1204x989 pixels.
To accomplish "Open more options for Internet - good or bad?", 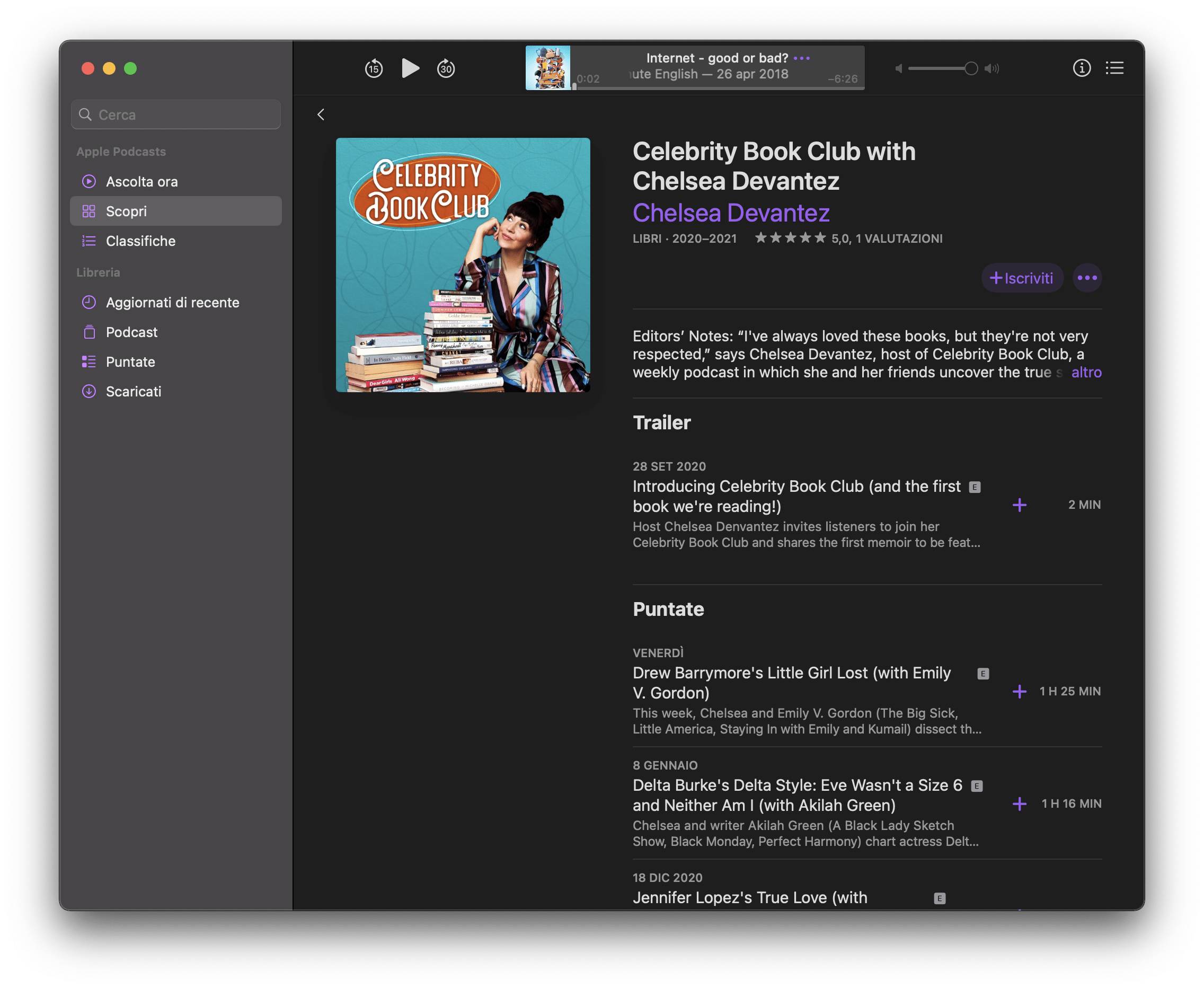I will coord(802,58).
